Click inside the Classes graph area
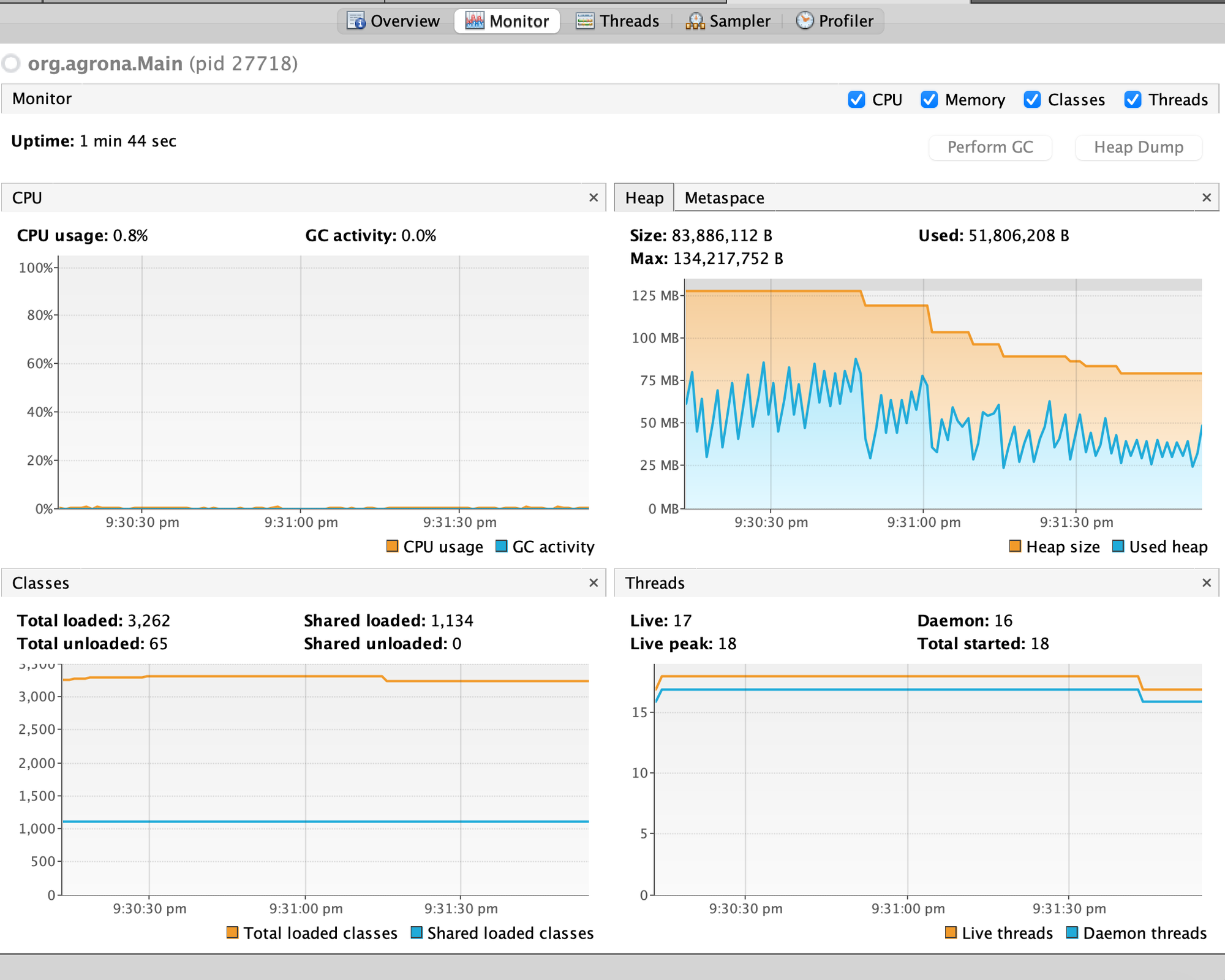1225x980 pixels. (325, 780)
